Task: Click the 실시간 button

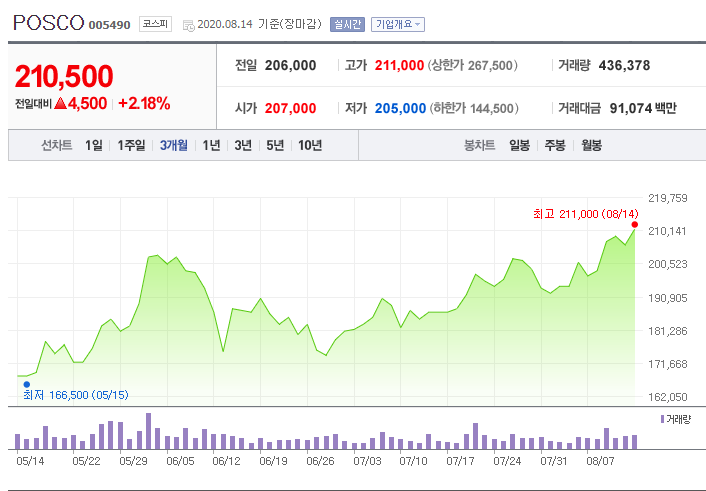Action: point(347,24)
